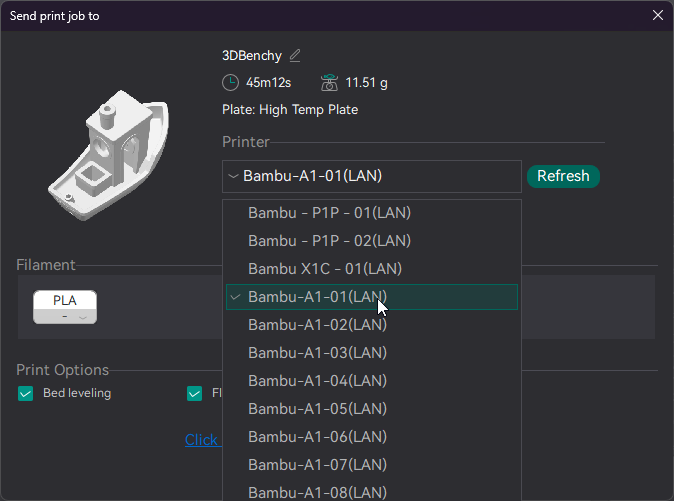Select checked Bambu-A1-01(LAN) list entry
Screen dimensions: 674x501
click(x=372, y=297)
